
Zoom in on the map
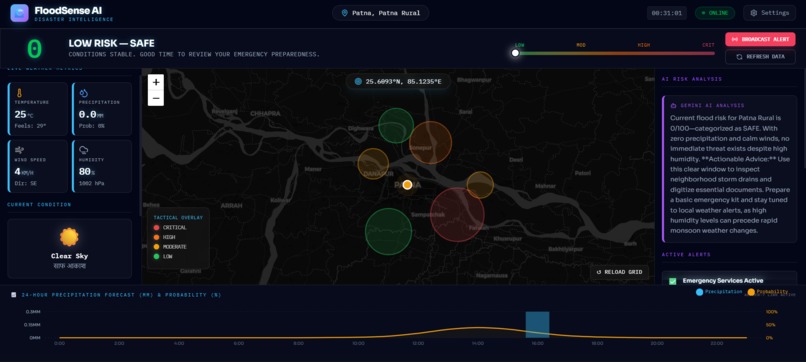pyautogui.click(x=156, y=82)
